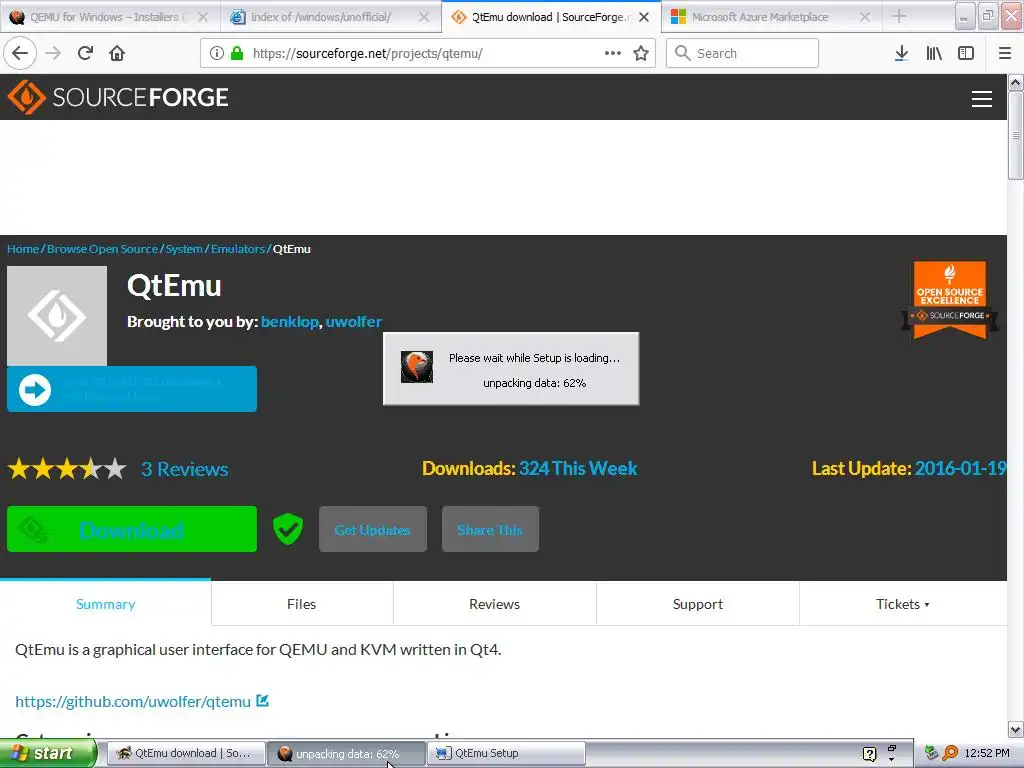Bookmark this page with the star

click(641, 53)
